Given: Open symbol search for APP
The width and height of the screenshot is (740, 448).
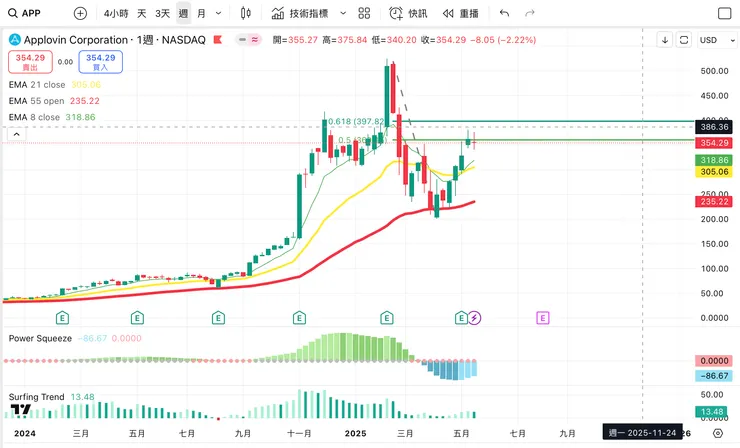Looking at the screenshot, I should [25, 13].
